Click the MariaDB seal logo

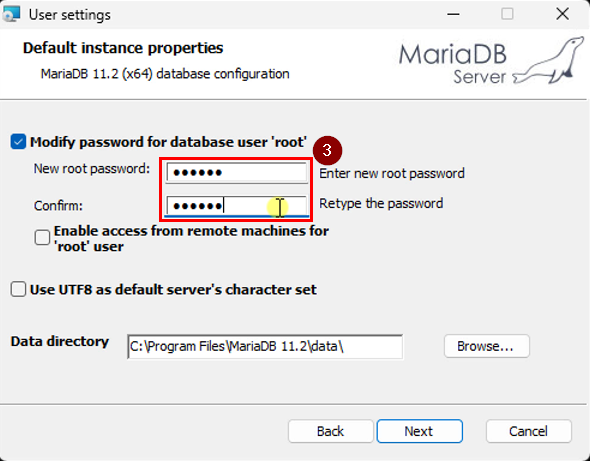(548, 61)
